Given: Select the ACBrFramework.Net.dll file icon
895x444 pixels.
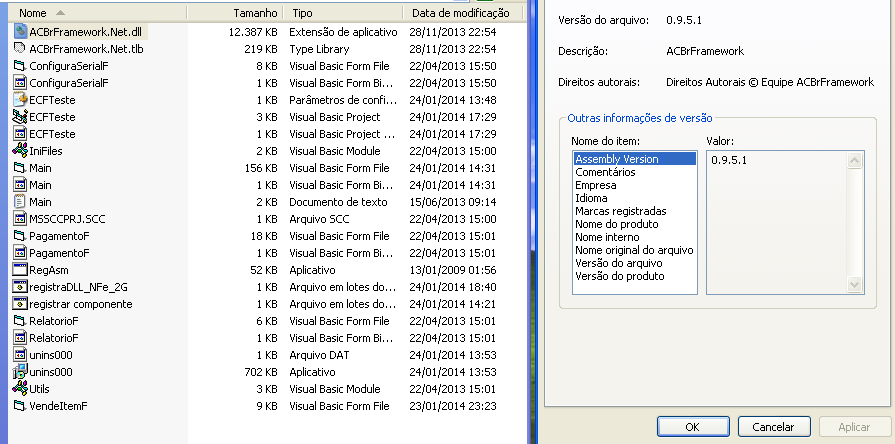Looking at the screenshot, I should [20, 31].
